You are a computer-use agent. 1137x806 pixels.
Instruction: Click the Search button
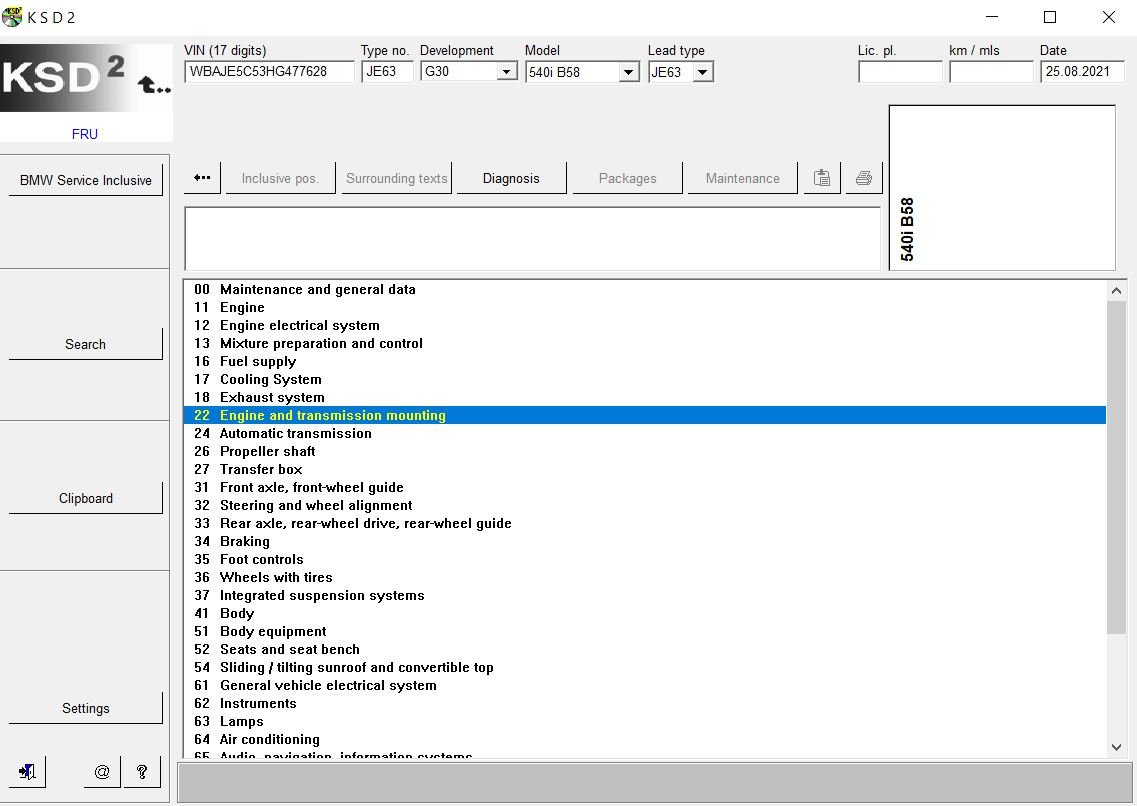86,344
